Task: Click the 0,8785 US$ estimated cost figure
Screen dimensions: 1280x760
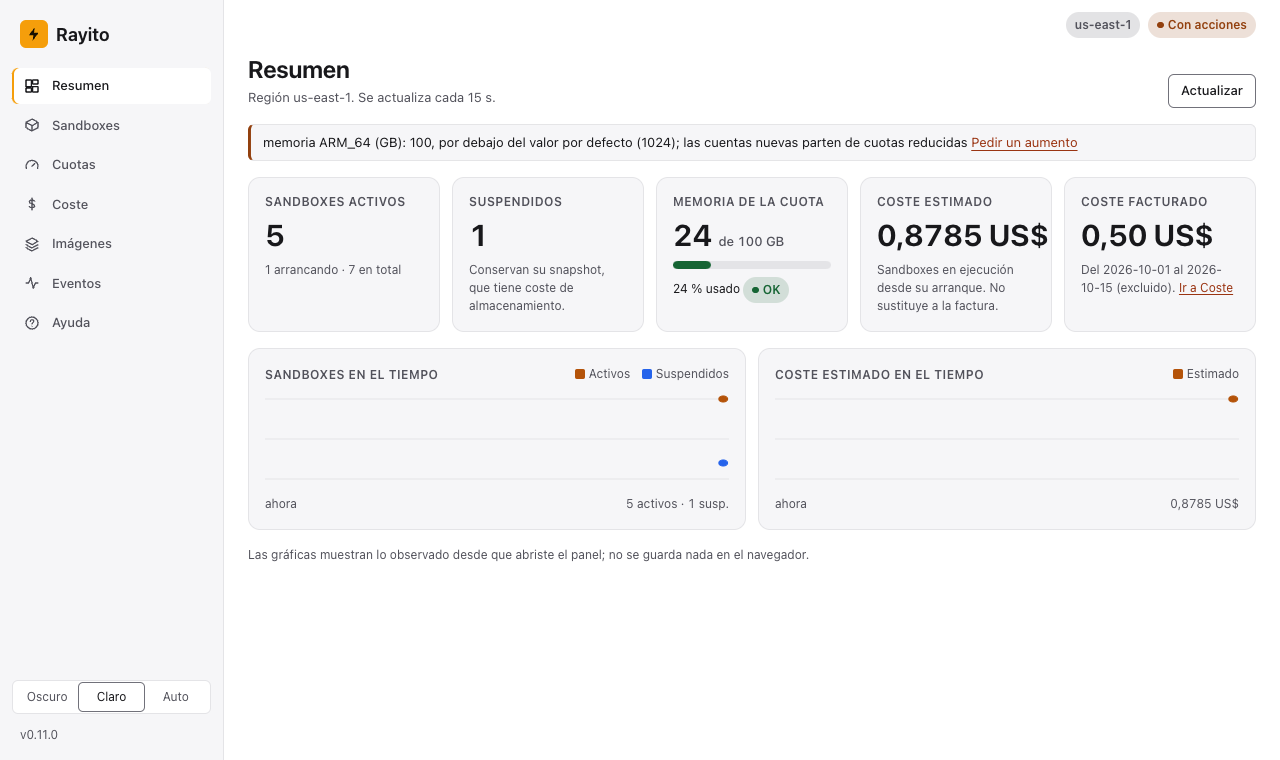Action: click(962, 236)
